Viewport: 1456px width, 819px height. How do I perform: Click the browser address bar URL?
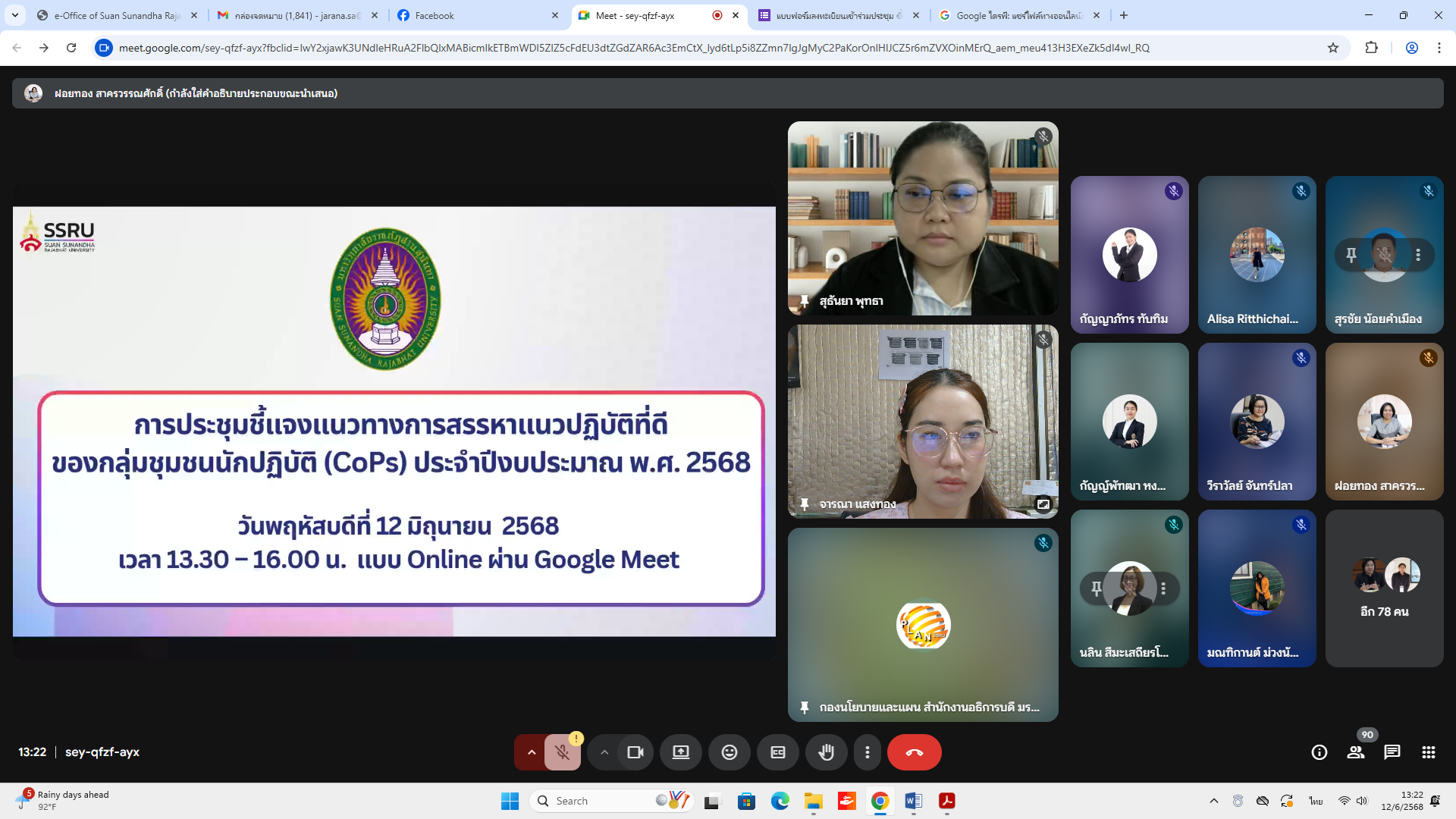(633, 48)
